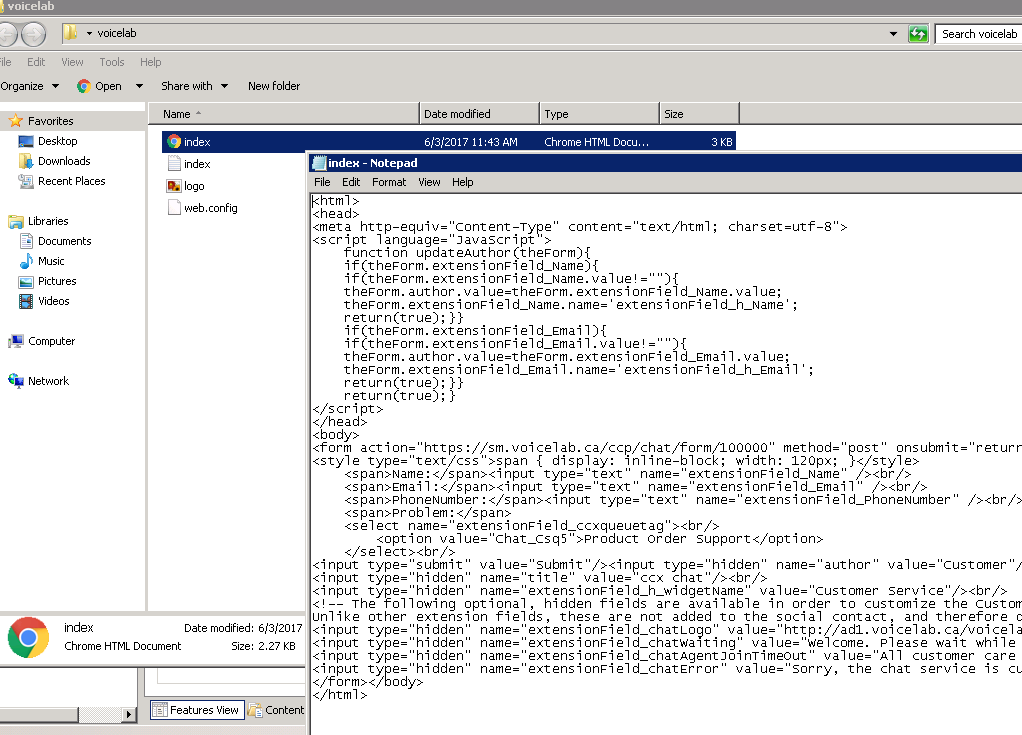Viewport: 1022px width, 735px height.
Task: Open Computer in the navigation pane
Action: coord(51,341)
